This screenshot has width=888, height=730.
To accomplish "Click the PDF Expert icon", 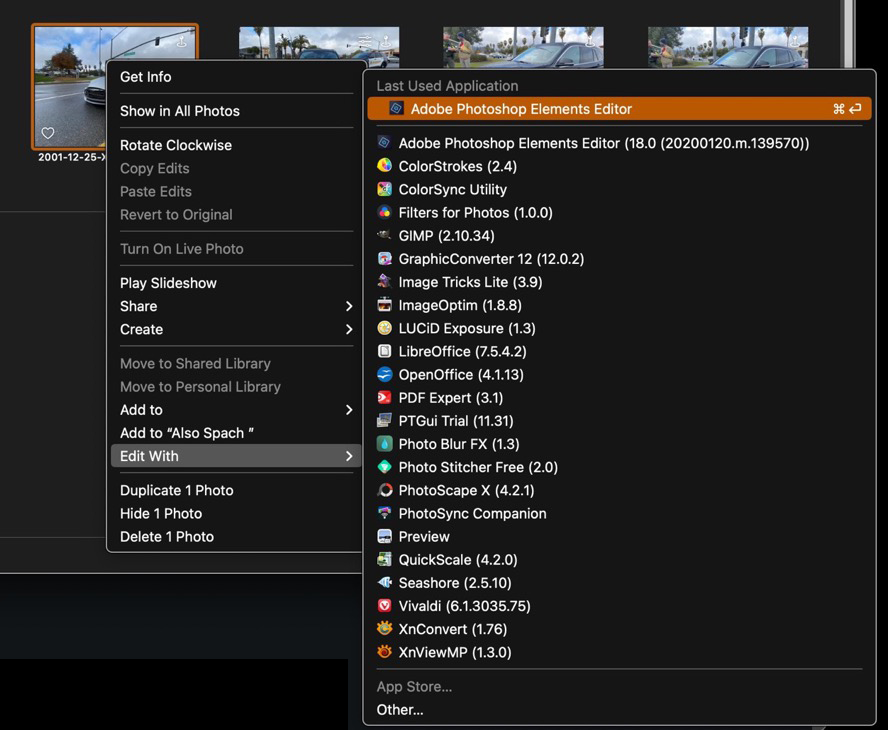I will (385, 398).
